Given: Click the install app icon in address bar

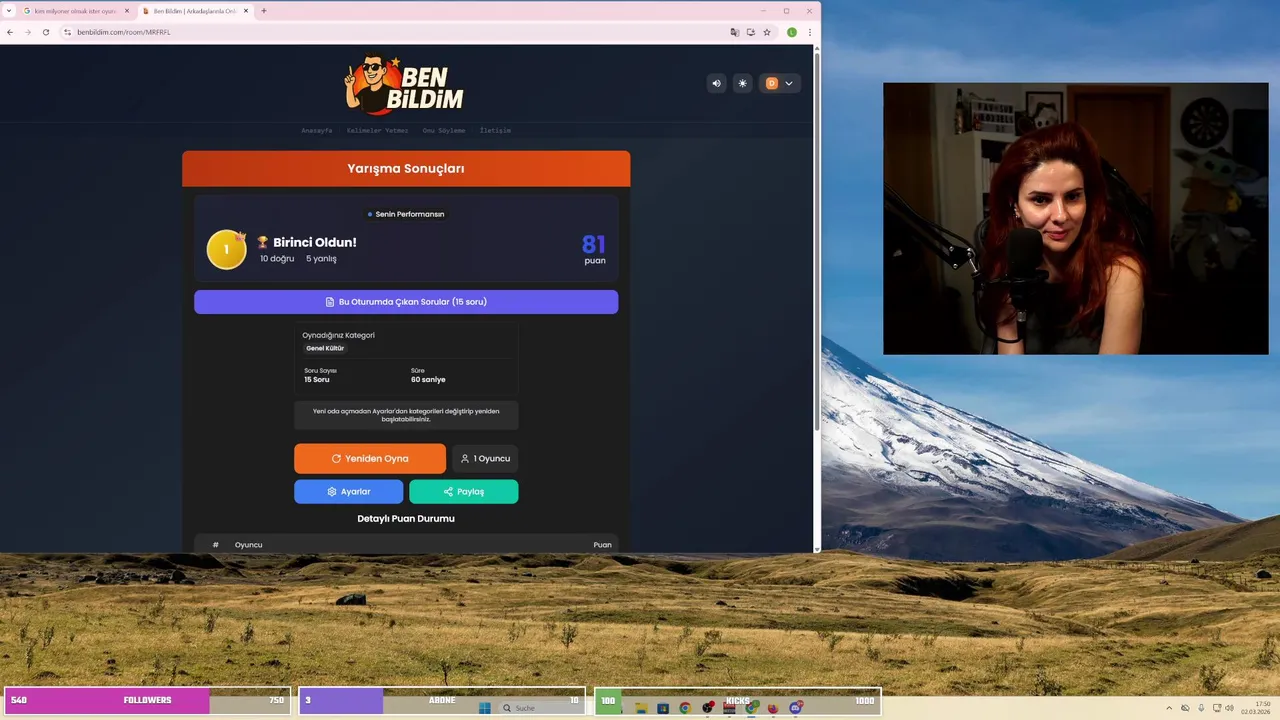Looking at the screenshot, I should click(751, 32).
